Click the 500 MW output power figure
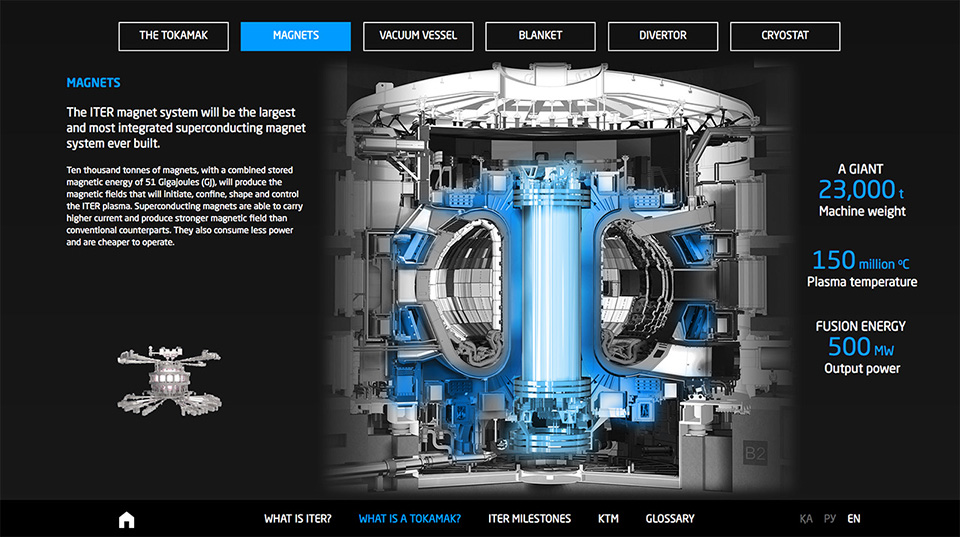 point(860,347)
